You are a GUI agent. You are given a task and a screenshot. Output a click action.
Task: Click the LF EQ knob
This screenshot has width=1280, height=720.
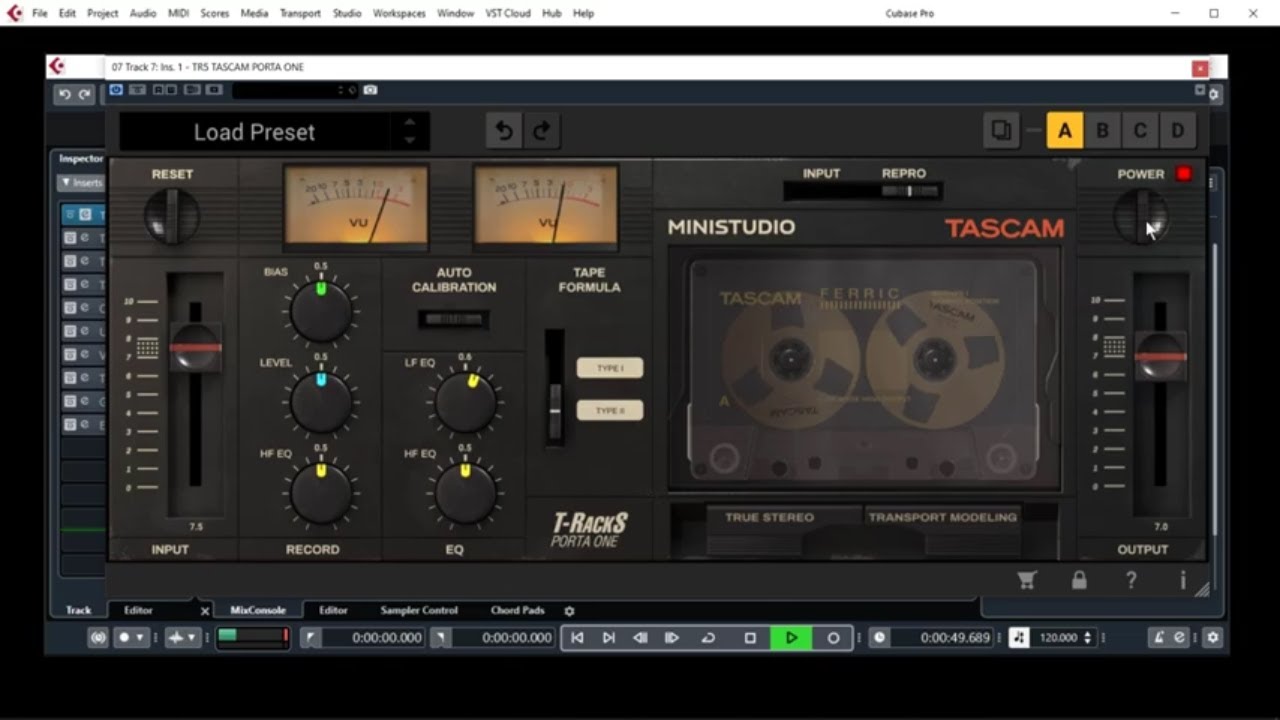465,402
